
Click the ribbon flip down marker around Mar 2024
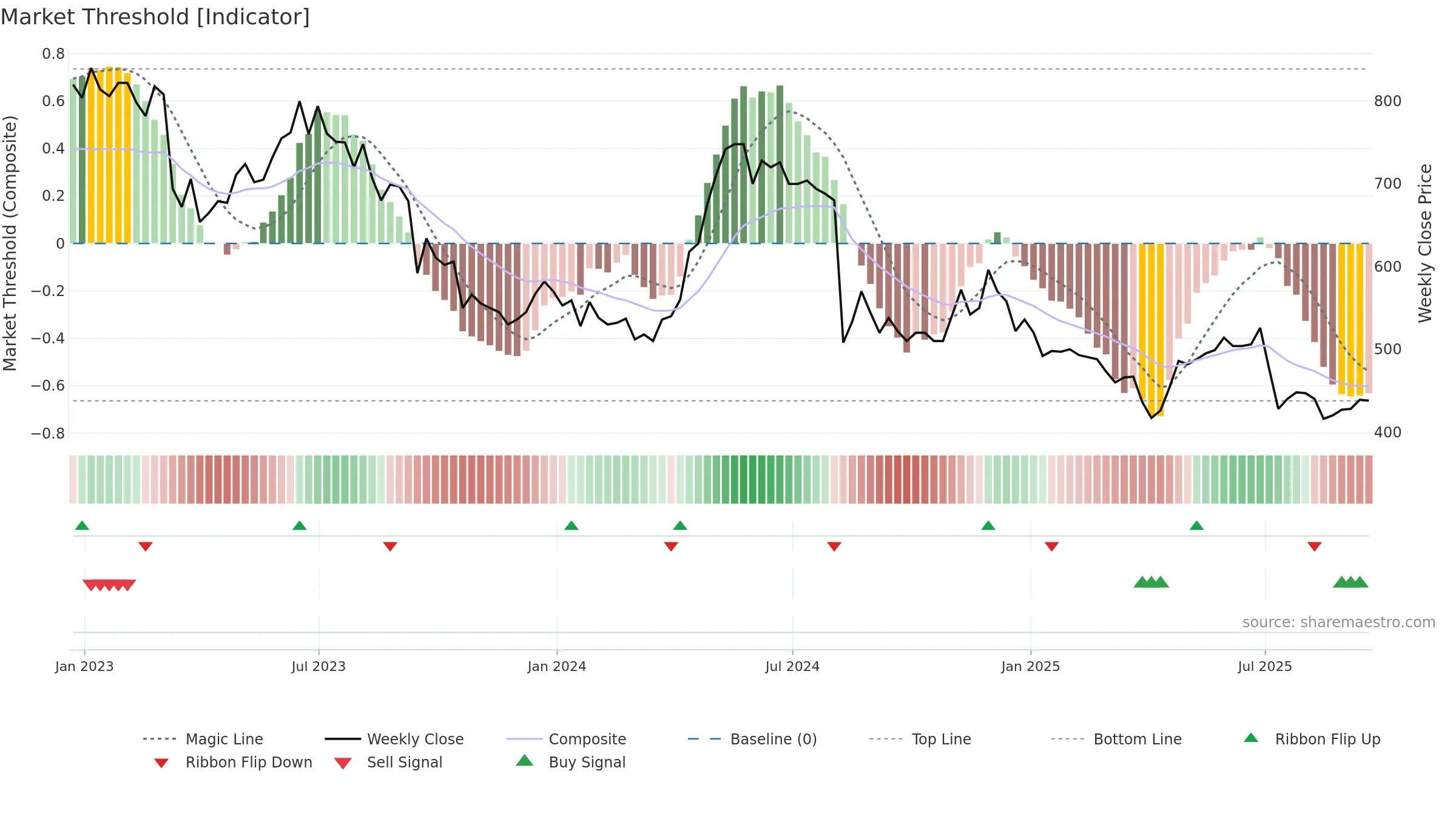tap(671, 547)
